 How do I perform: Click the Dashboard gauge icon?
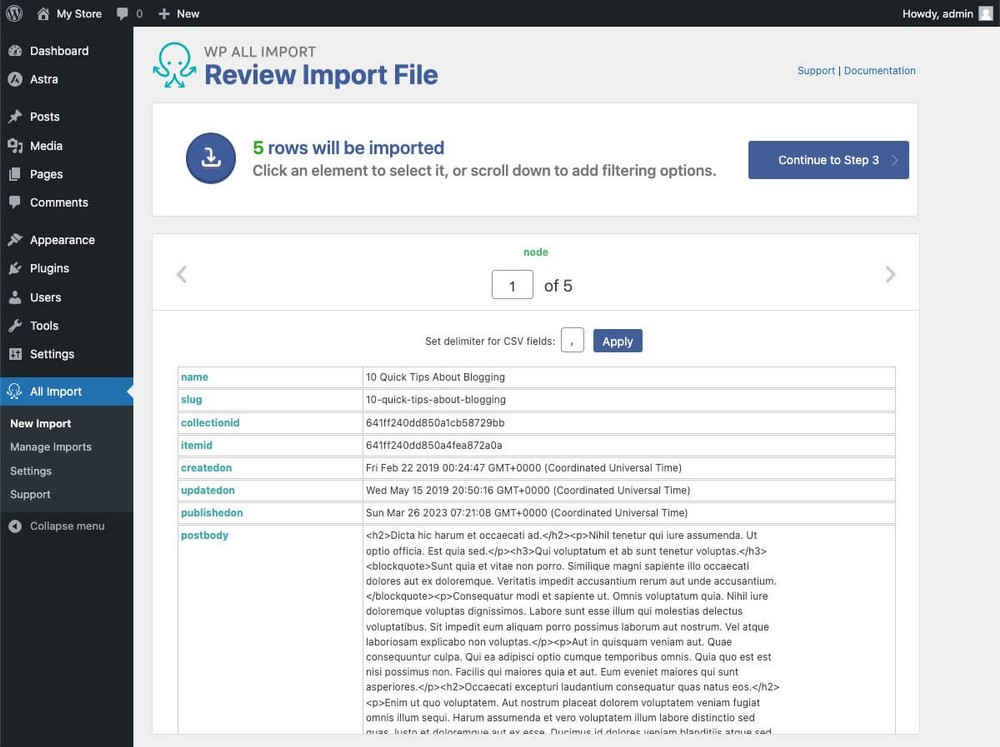point(15,50)
